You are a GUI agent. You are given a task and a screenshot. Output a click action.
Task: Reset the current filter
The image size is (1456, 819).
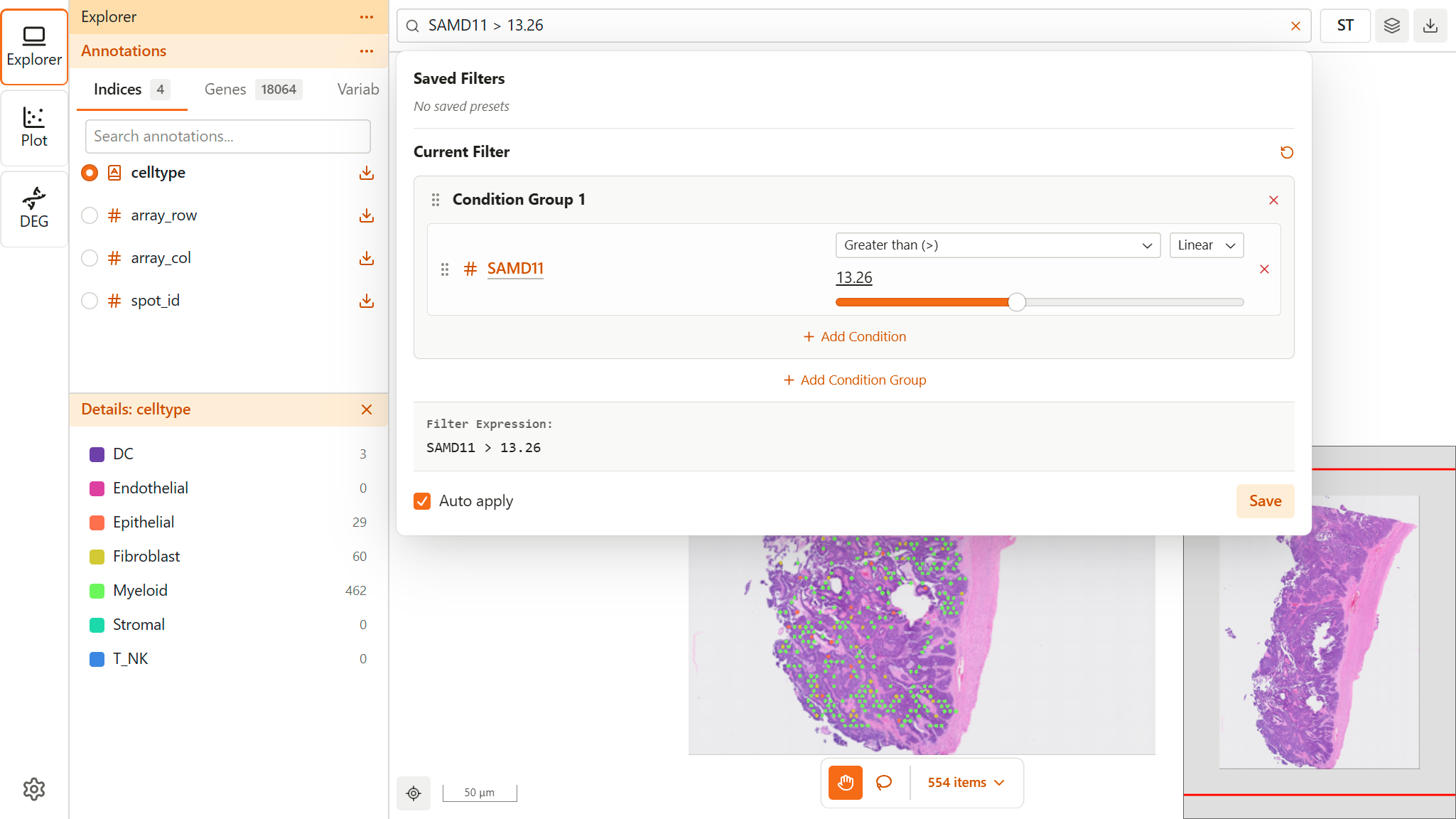tap(1286, 152)
